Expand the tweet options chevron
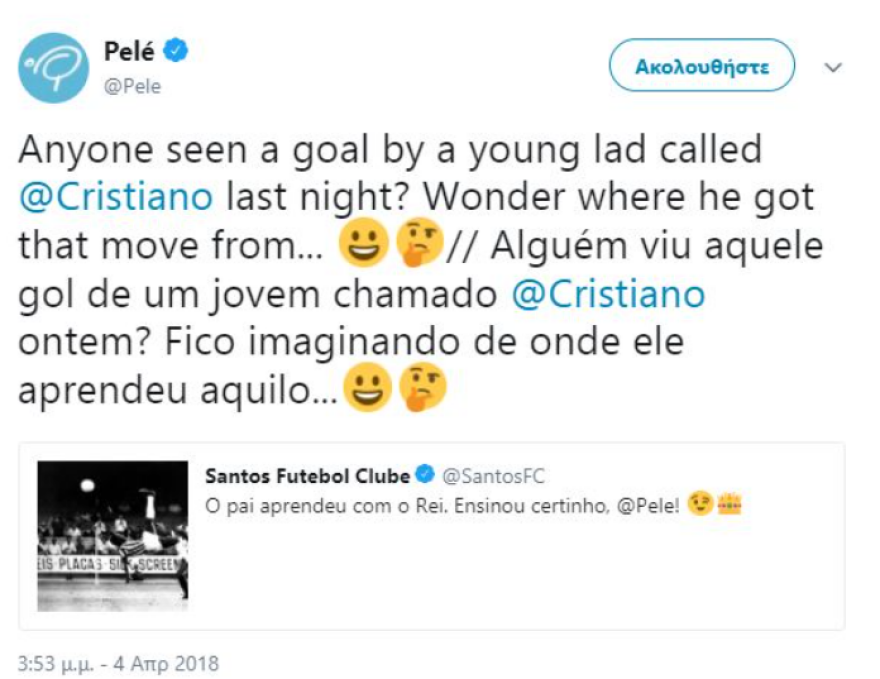The height and width of the screenshot is (679, 880). [833, 68]
